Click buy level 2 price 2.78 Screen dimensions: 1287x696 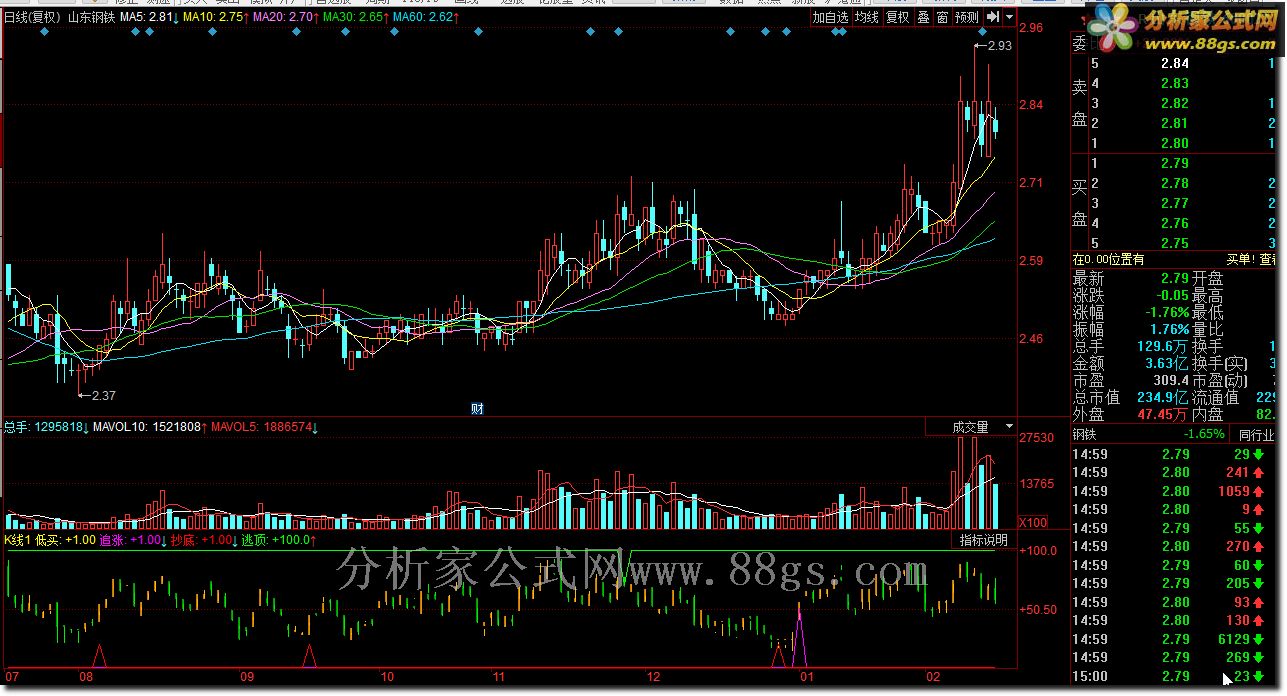click(1175, 184)
